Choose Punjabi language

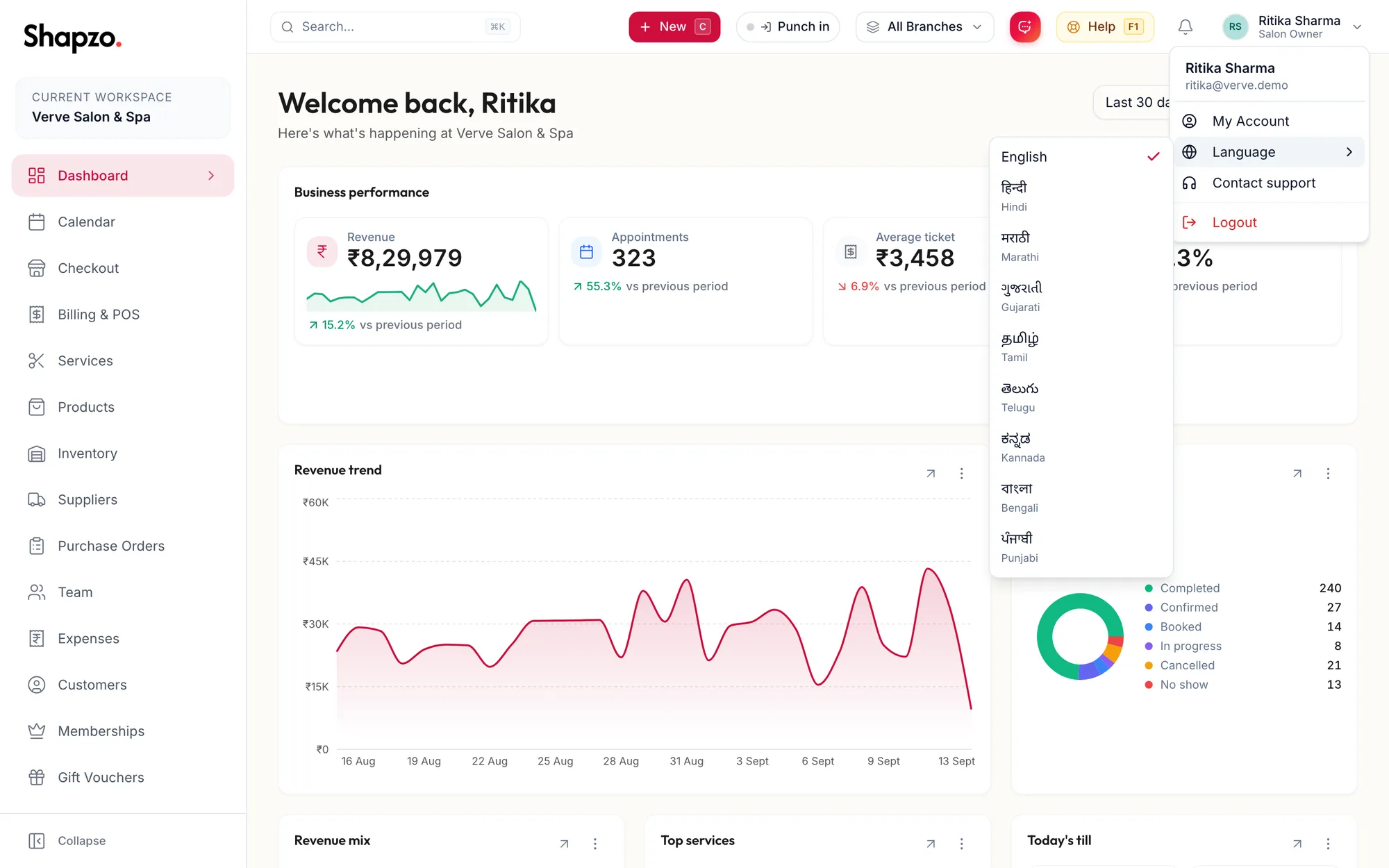click(1081, 548)
